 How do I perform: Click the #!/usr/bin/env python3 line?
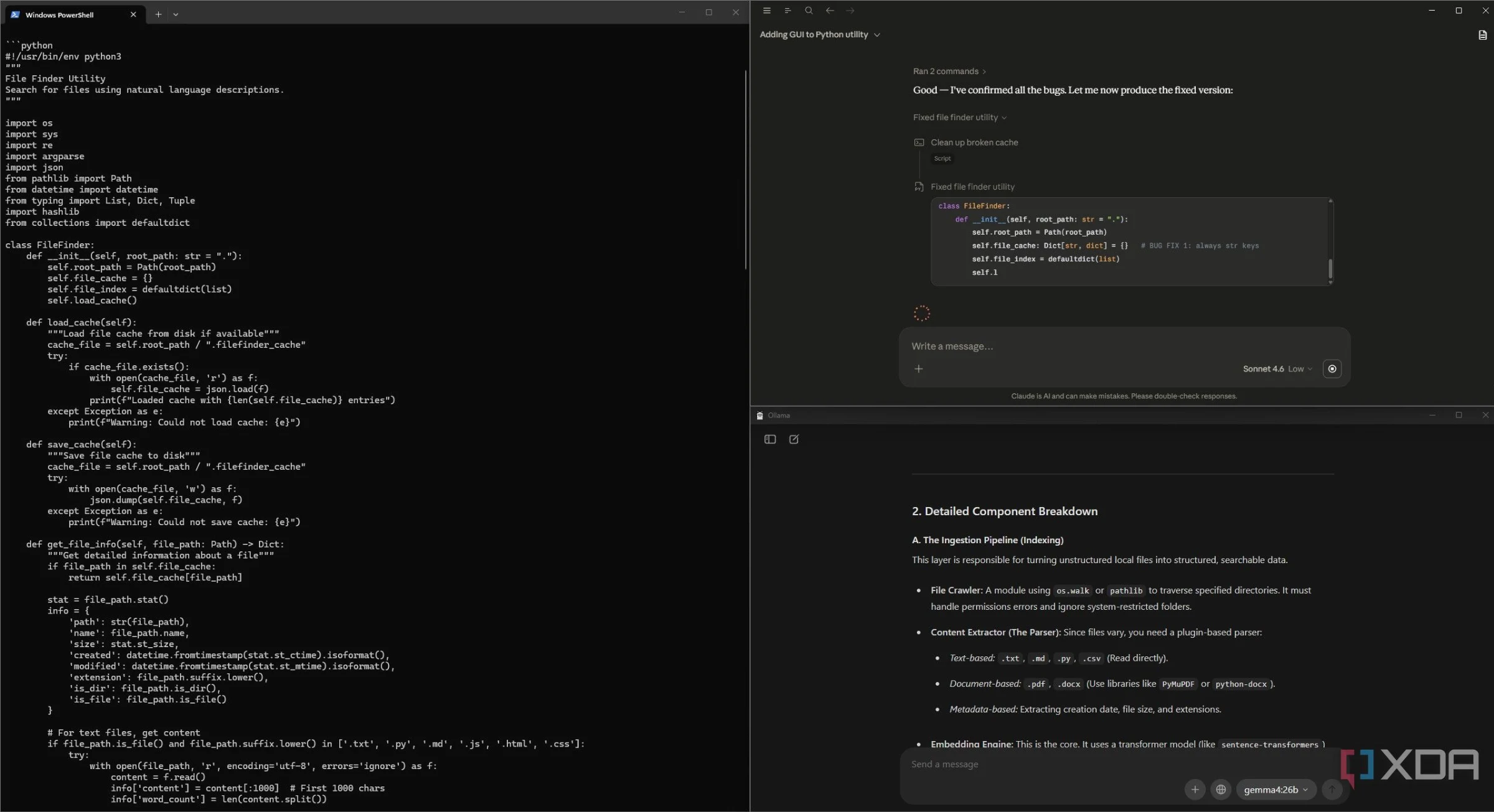click(x=63, y=57)
